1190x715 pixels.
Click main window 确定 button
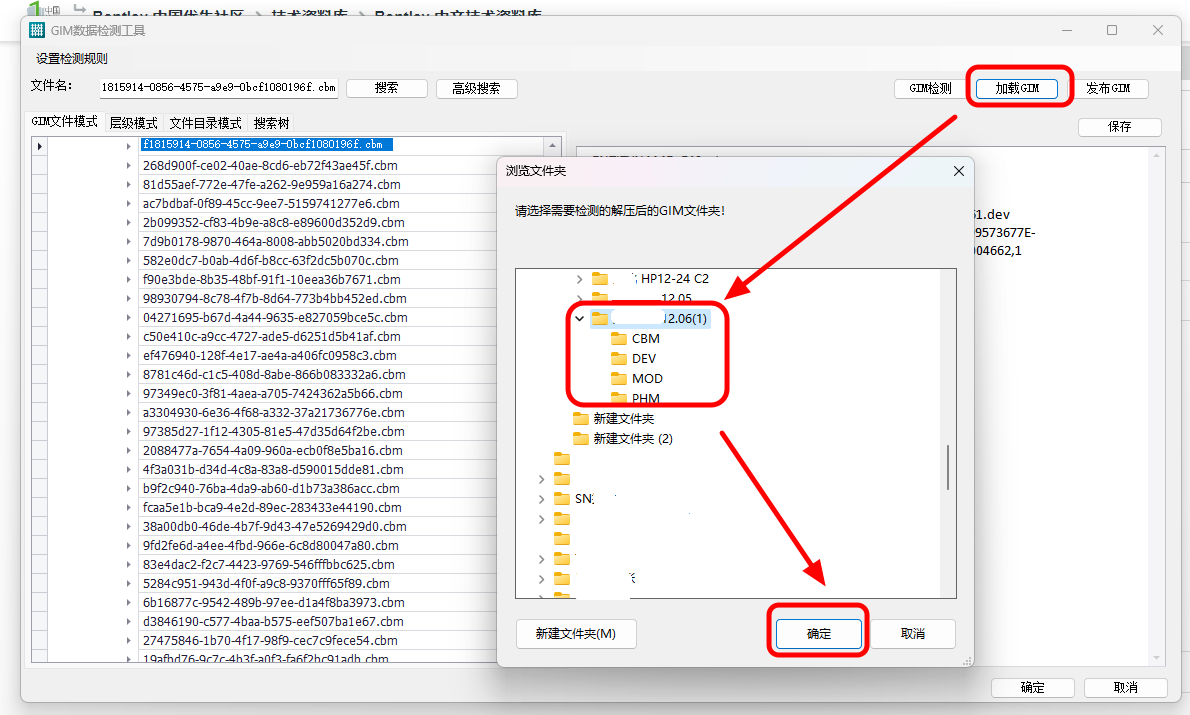pyautogui.click(x=1032, y=688)
